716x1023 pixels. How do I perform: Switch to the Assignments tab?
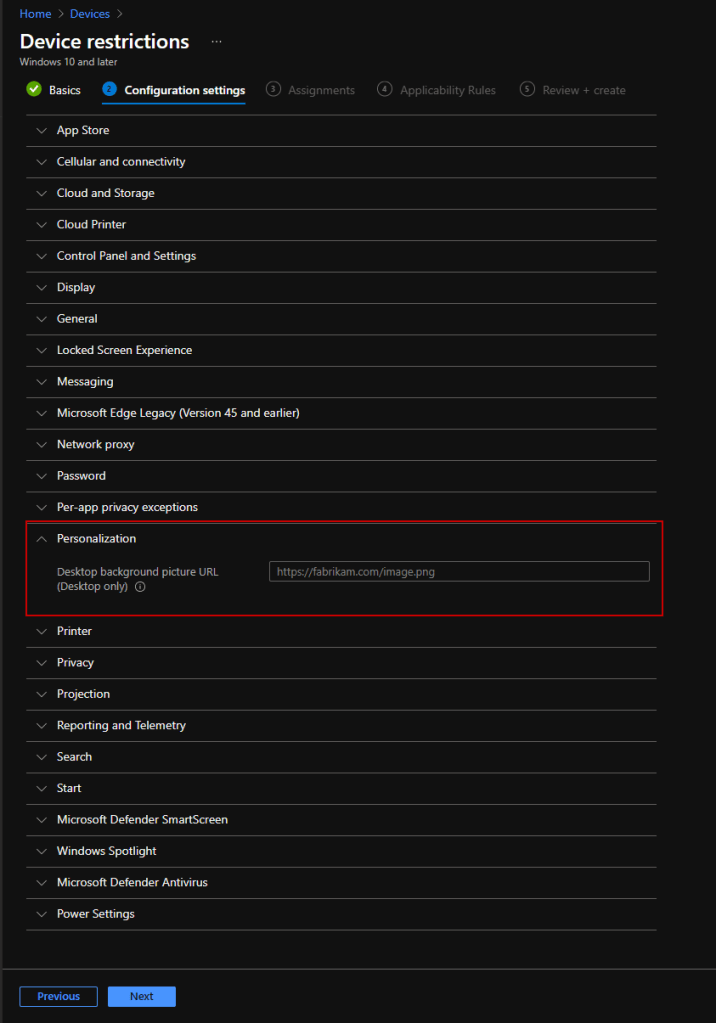(321, 91)
